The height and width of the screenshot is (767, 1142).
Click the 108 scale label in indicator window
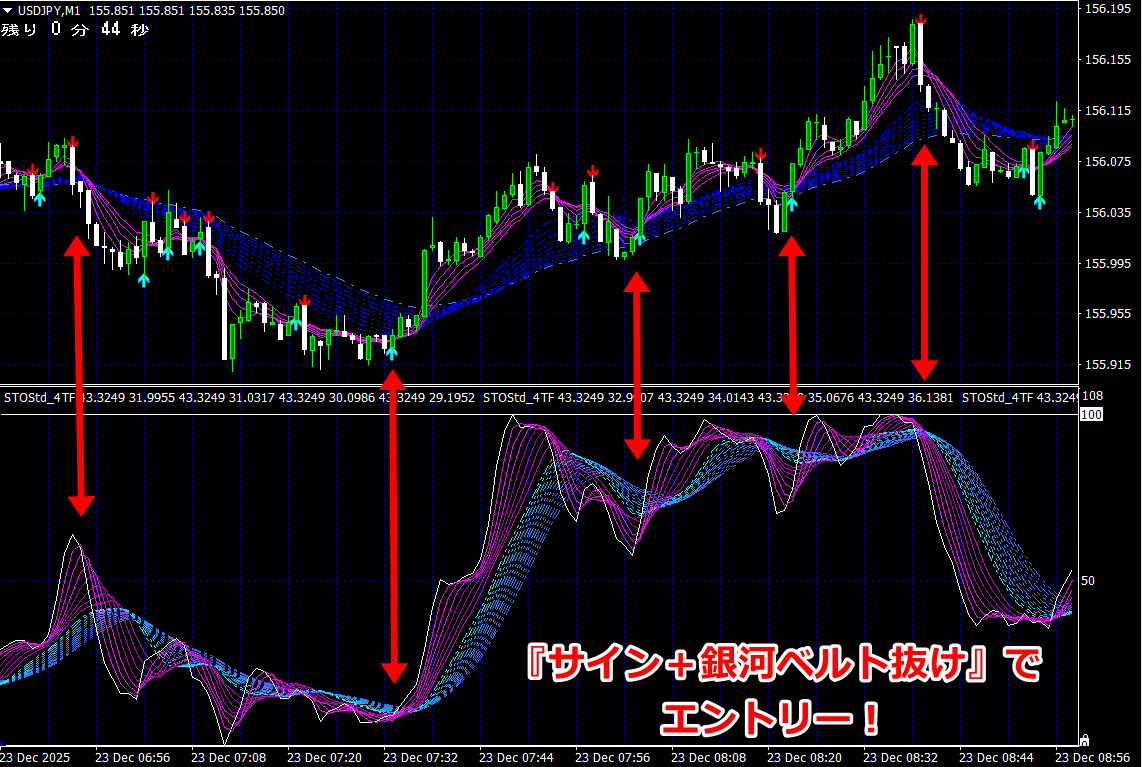(x=1093, y=396)
